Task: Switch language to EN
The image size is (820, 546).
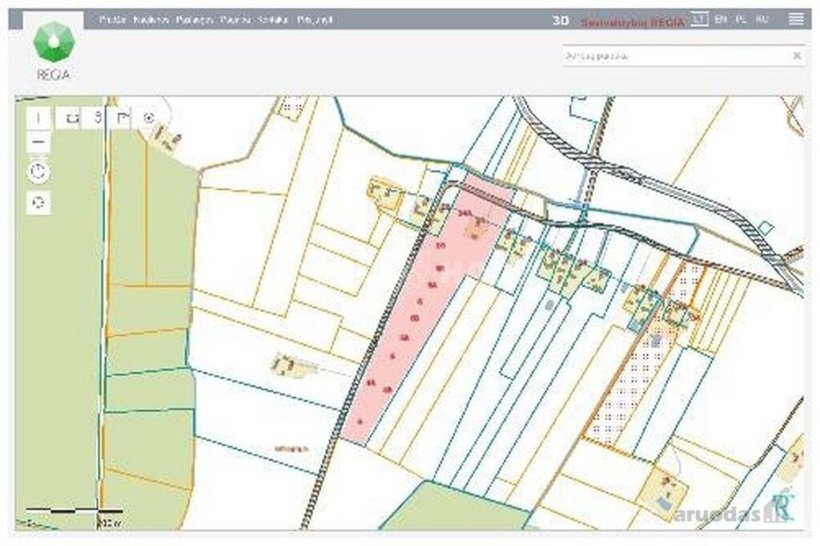Action: [721, 19]
